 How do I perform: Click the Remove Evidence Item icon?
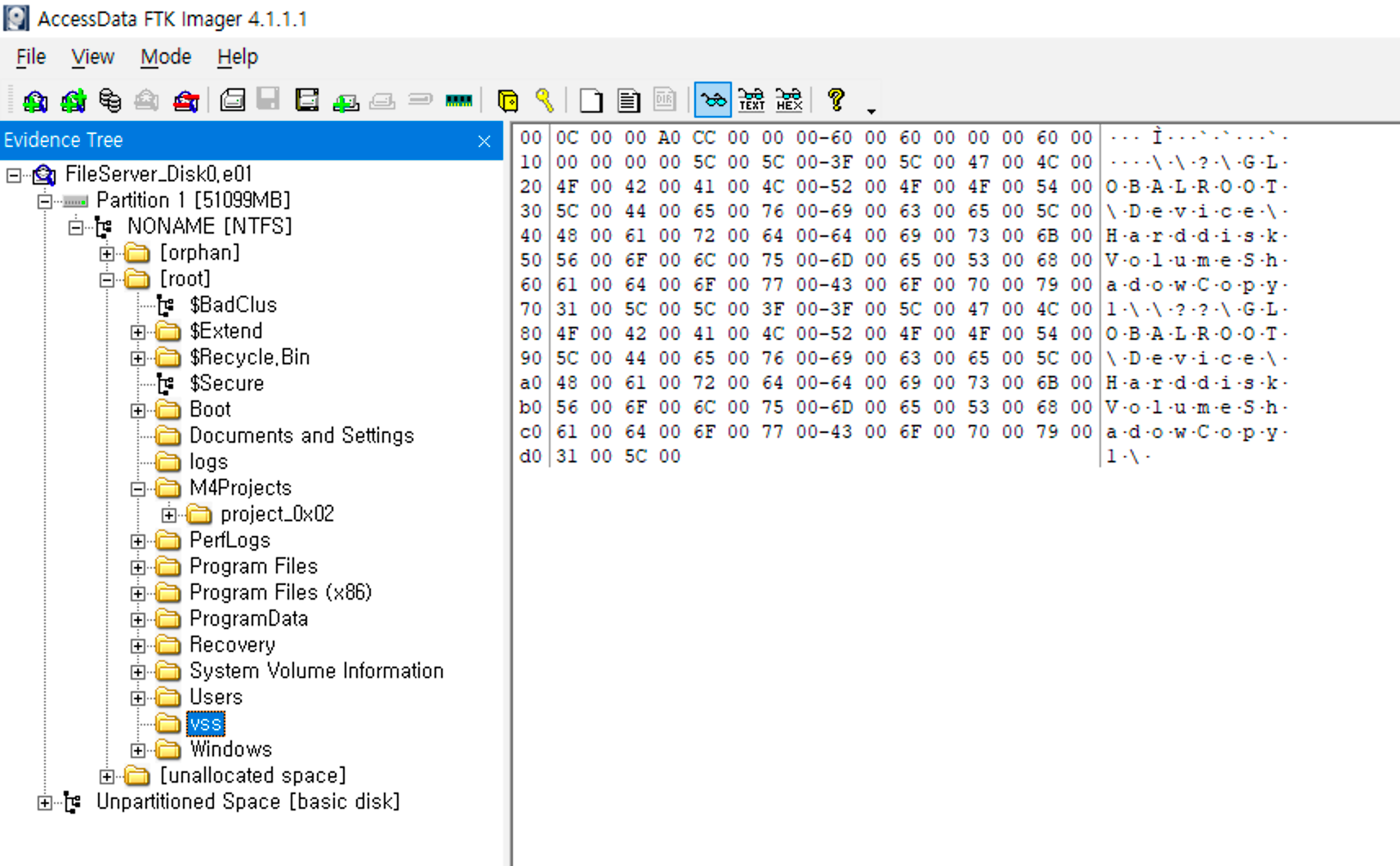(147, 100)
